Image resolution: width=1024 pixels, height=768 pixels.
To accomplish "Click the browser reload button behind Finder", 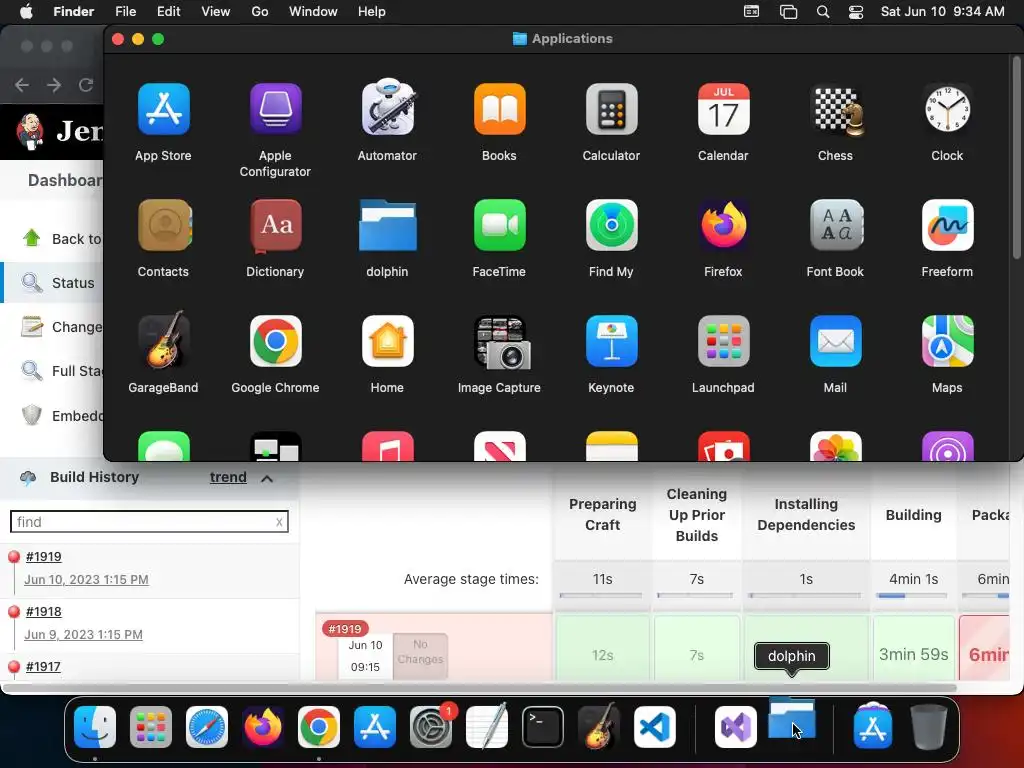I will pos(86,85).
